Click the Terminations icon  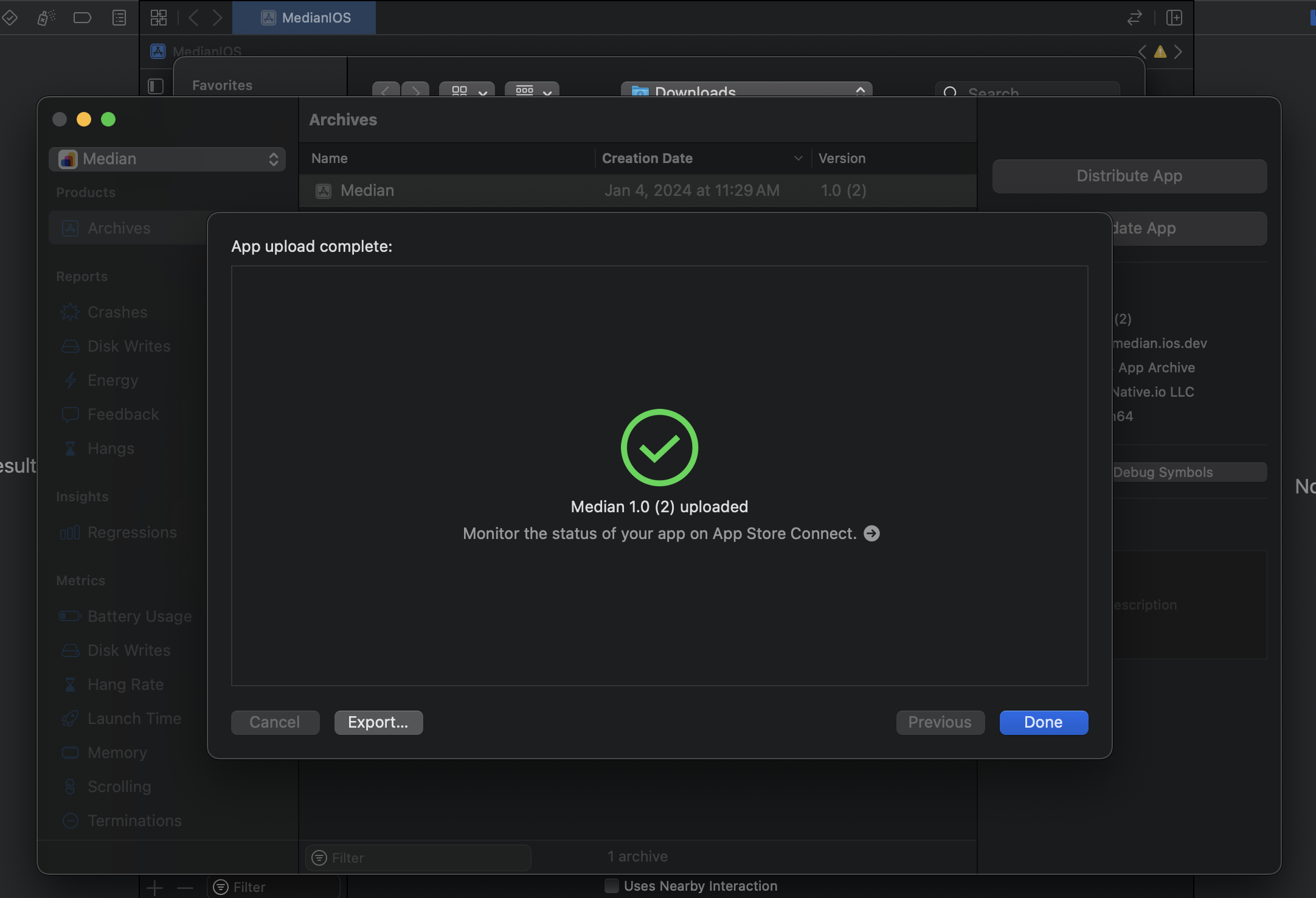pos(70,821)
